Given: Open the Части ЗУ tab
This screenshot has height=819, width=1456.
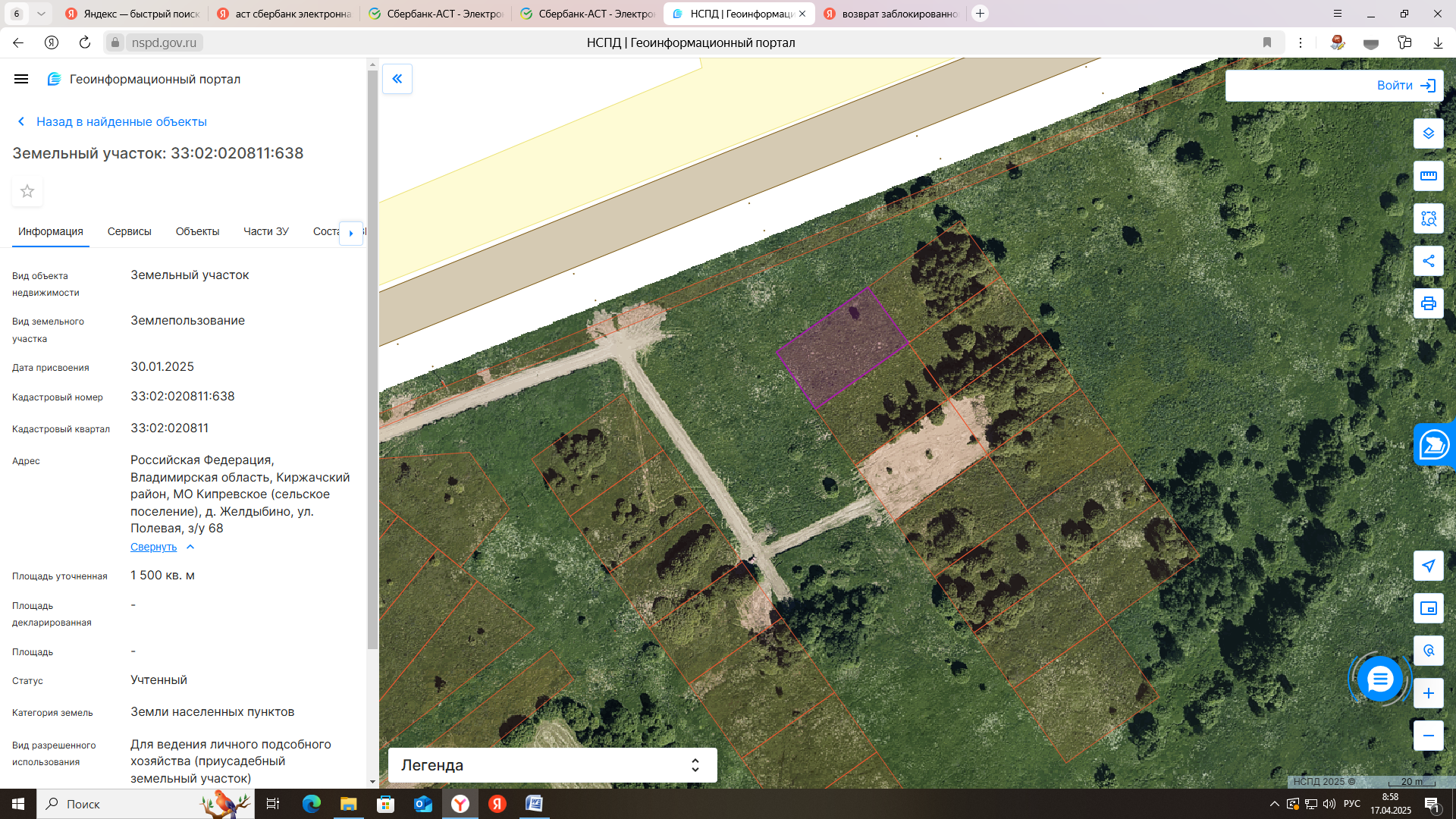Looking at the screenshot, I should click(265, 231).
